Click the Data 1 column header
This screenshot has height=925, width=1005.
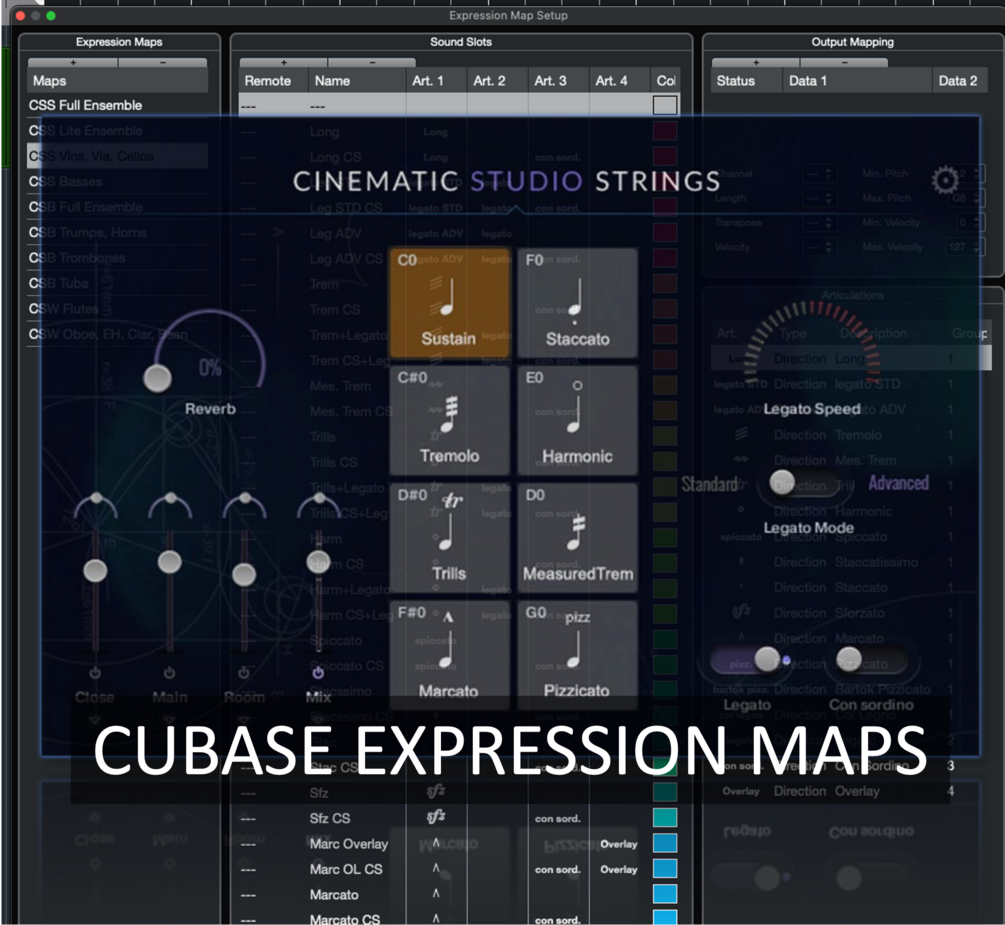(x=857, y=81)
